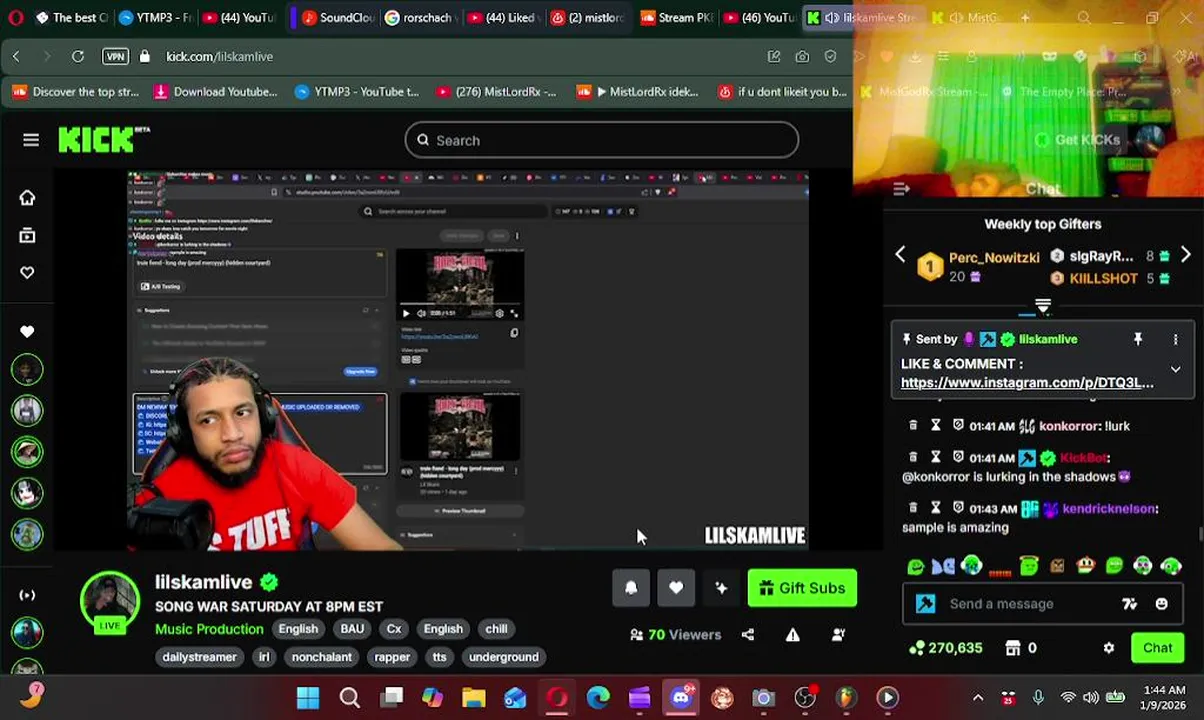
Task: Click the text style icon in message box
Action: pyautogui.click(x=1129, y=604)
